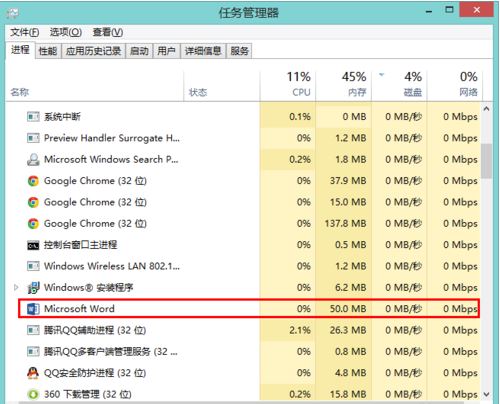Click the 腾讯QQ多客户端管理服务 icon

click(x=33, y=352)
